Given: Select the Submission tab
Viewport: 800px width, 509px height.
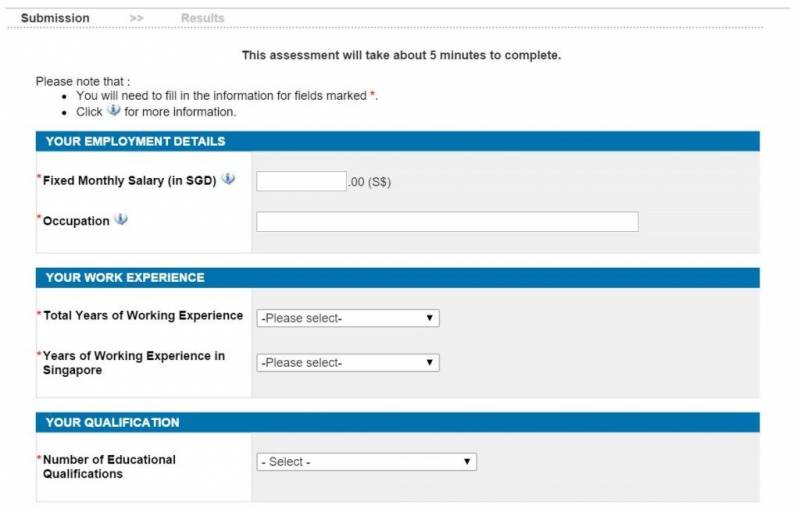Looking at the screenshot, I should point(55,18).
